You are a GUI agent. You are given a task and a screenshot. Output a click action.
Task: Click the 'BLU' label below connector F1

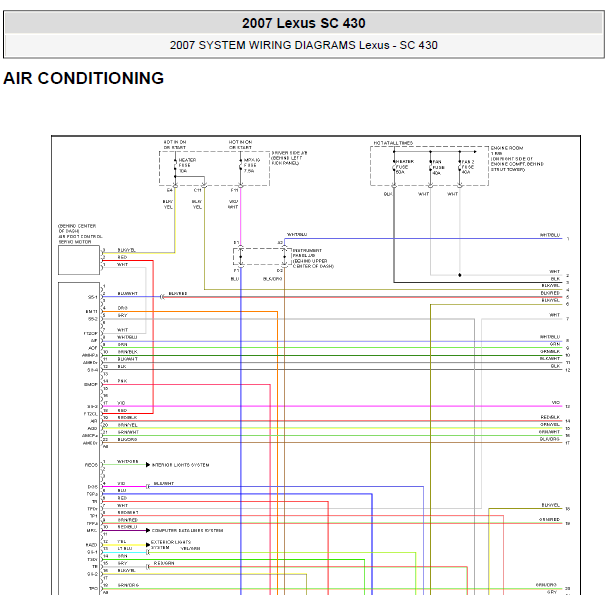click(235, 279)
